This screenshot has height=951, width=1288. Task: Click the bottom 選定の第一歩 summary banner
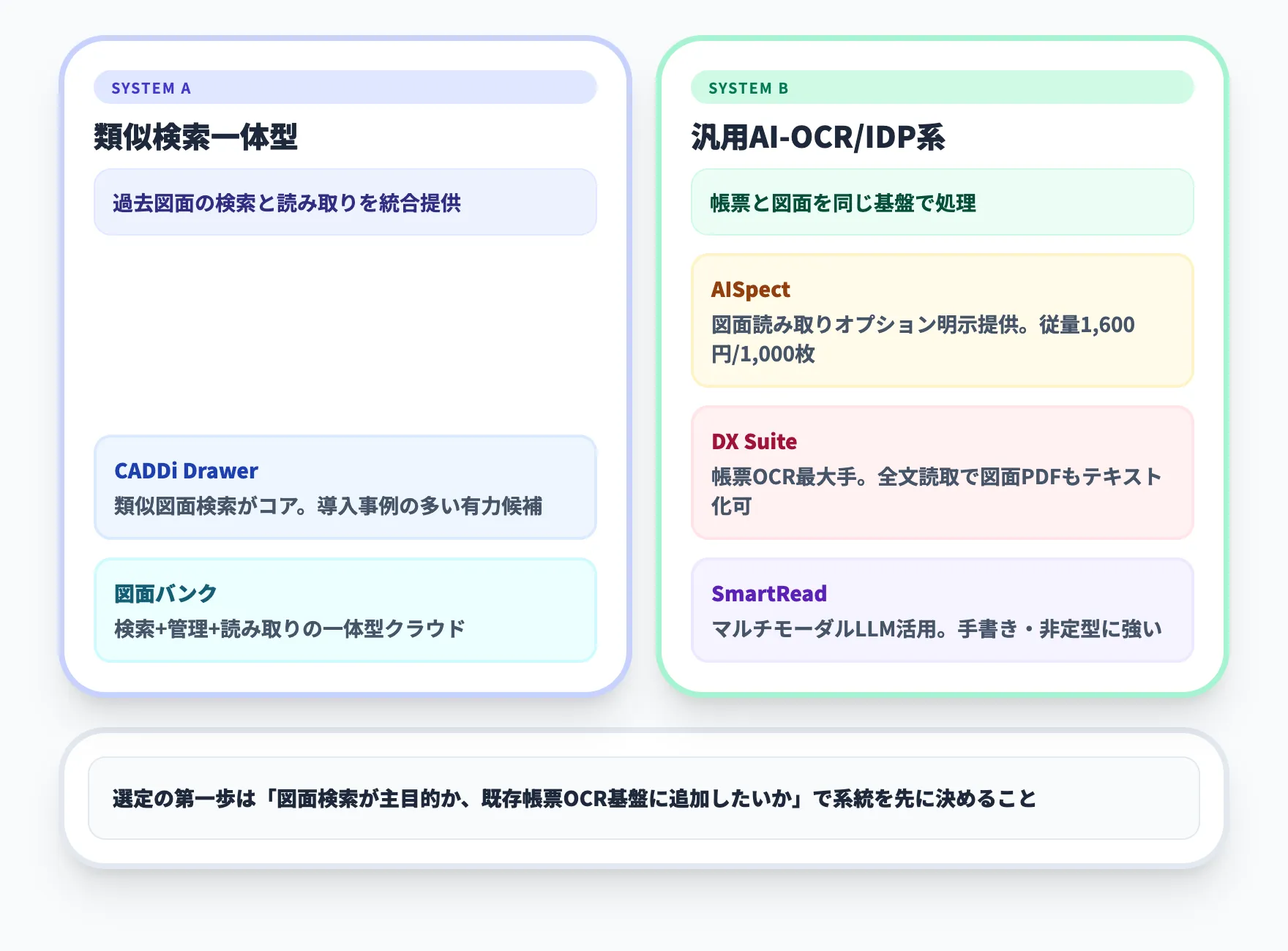click(x=644, y=799)
